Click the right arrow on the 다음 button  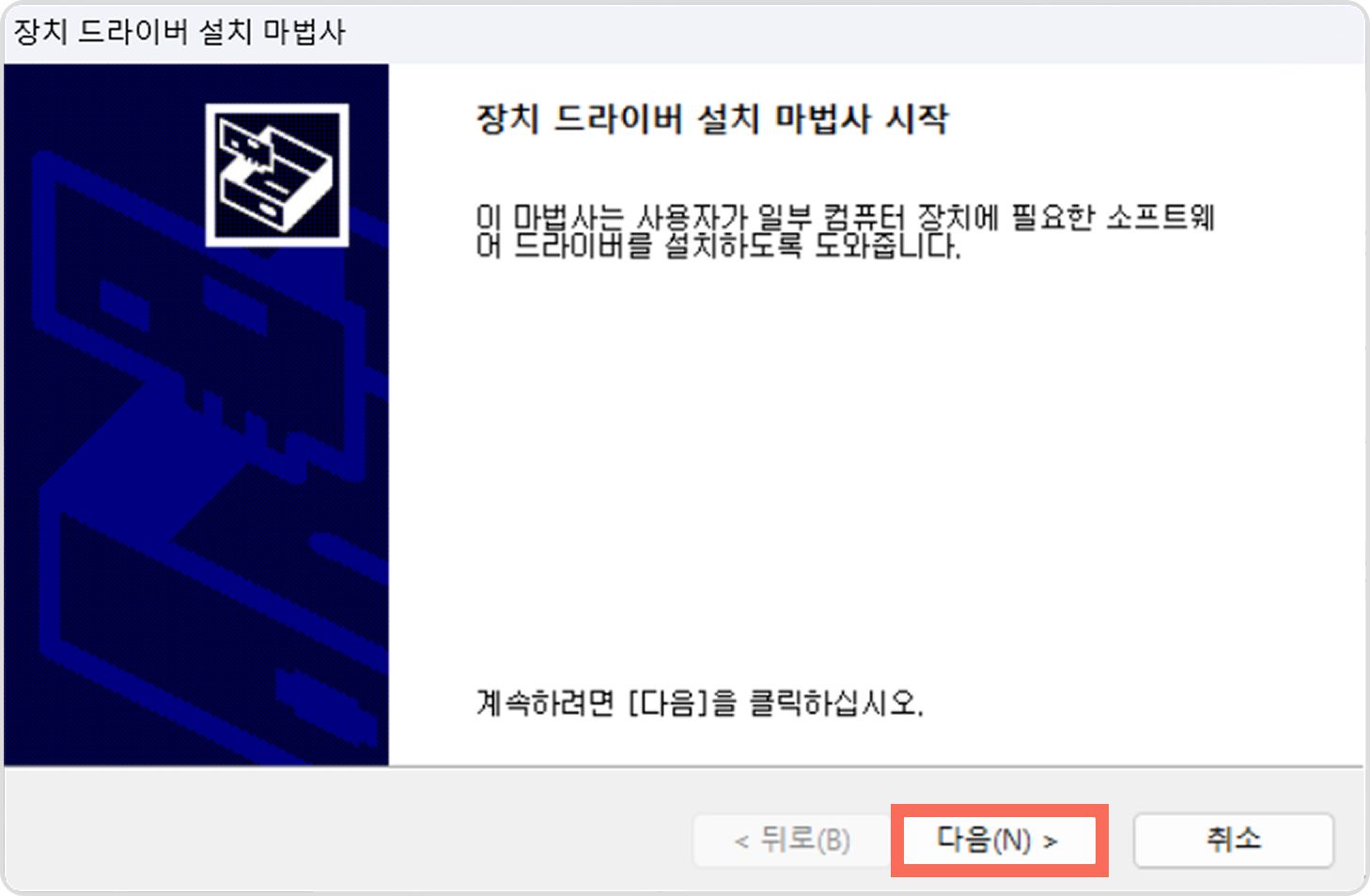(1051, 842)
